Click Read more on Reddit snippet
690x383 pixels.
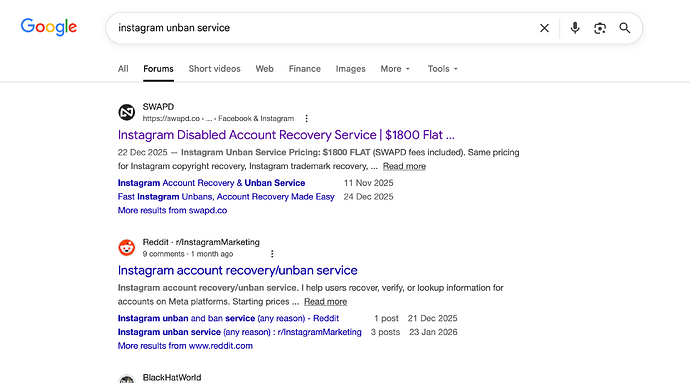pos(325,302)
